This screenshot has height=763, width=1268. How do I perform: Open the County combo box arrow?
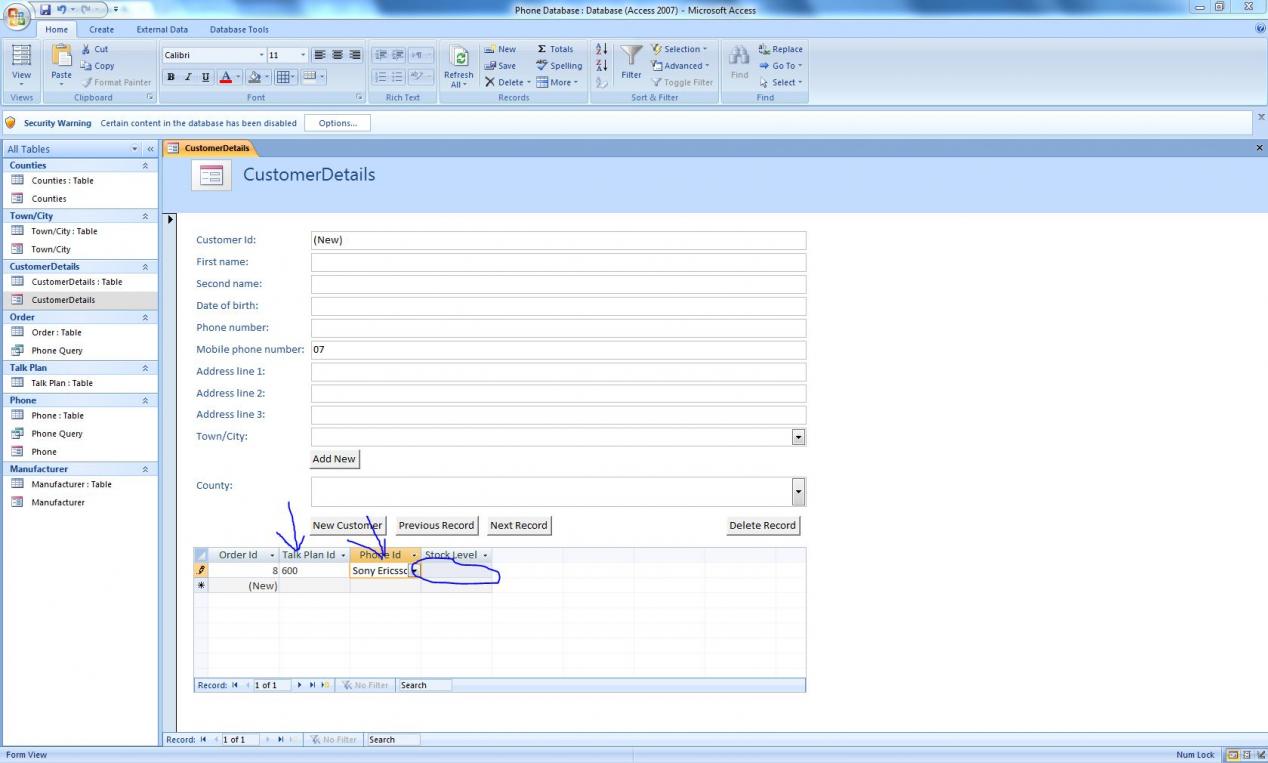point(798,491)
